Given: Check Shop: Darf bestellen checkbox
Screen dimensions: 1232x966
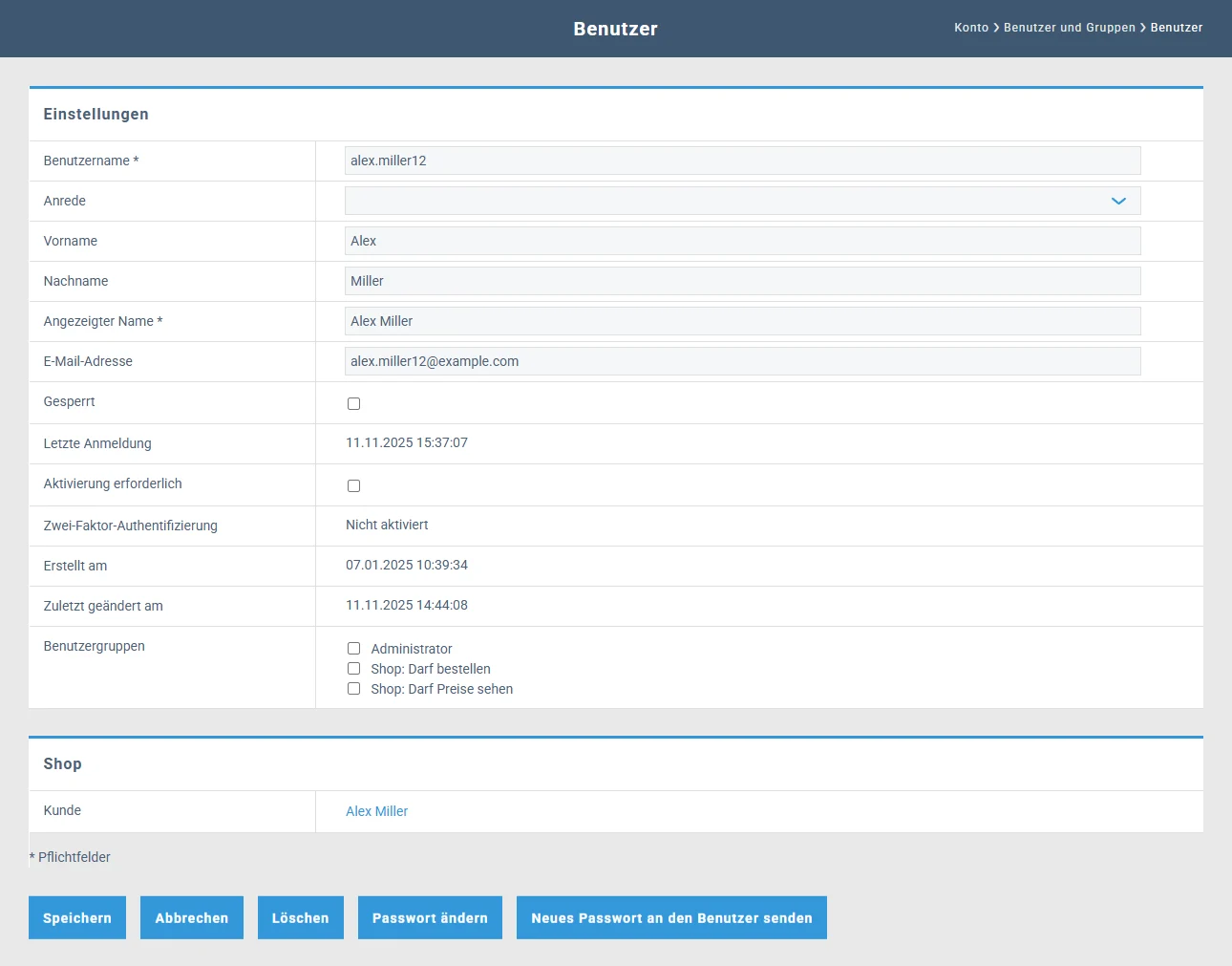Looking at the screenshot, I should click(x=353, y=669).
